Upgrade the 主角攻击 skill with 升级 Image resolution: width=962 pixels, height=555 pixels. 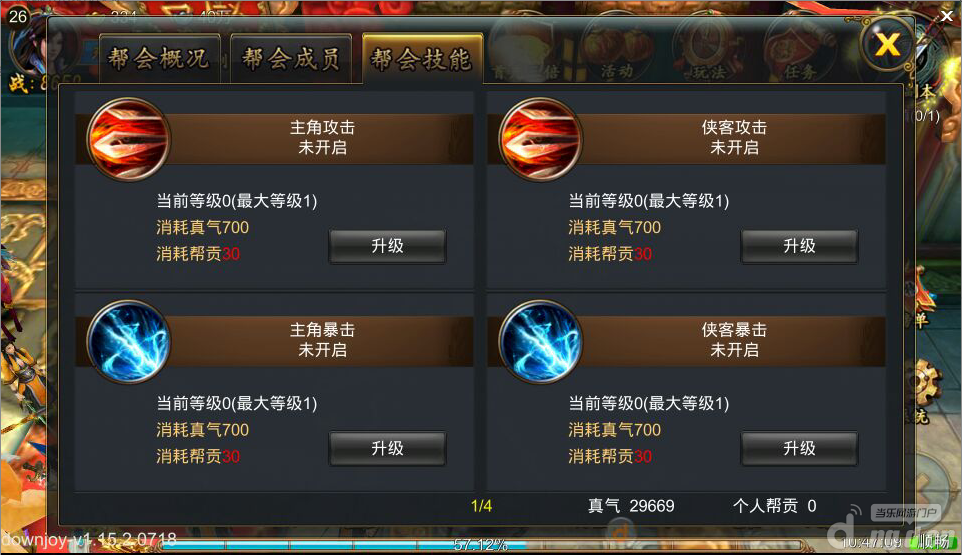387,246
